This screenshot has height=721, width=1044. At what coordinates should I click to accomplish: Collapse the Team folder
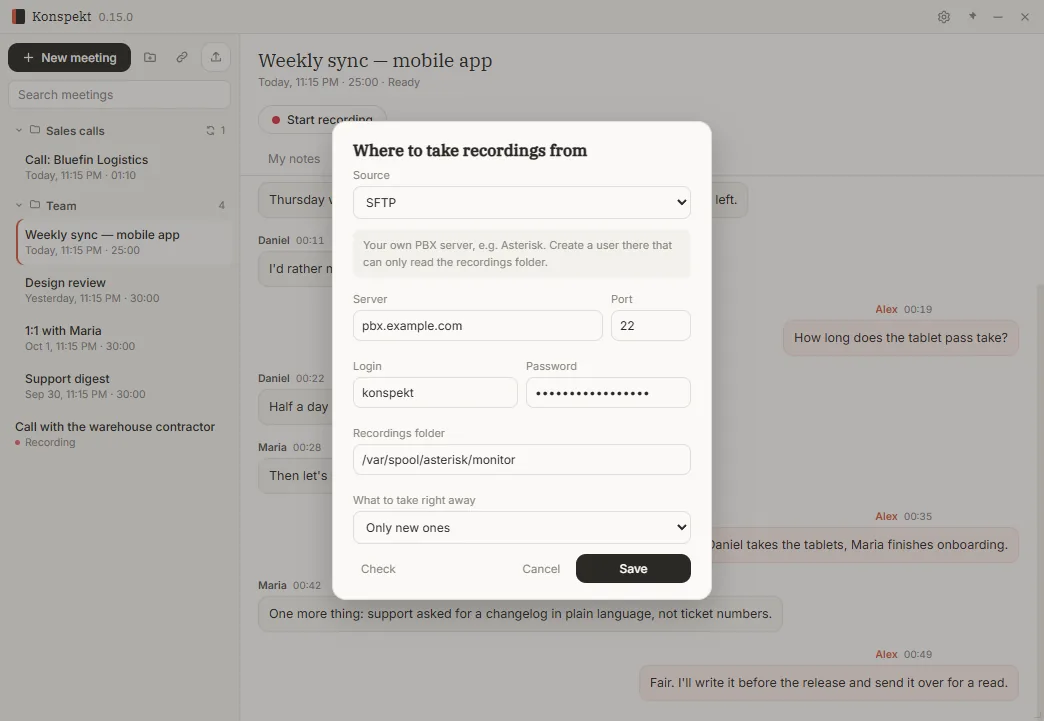[x=19, y=206]
